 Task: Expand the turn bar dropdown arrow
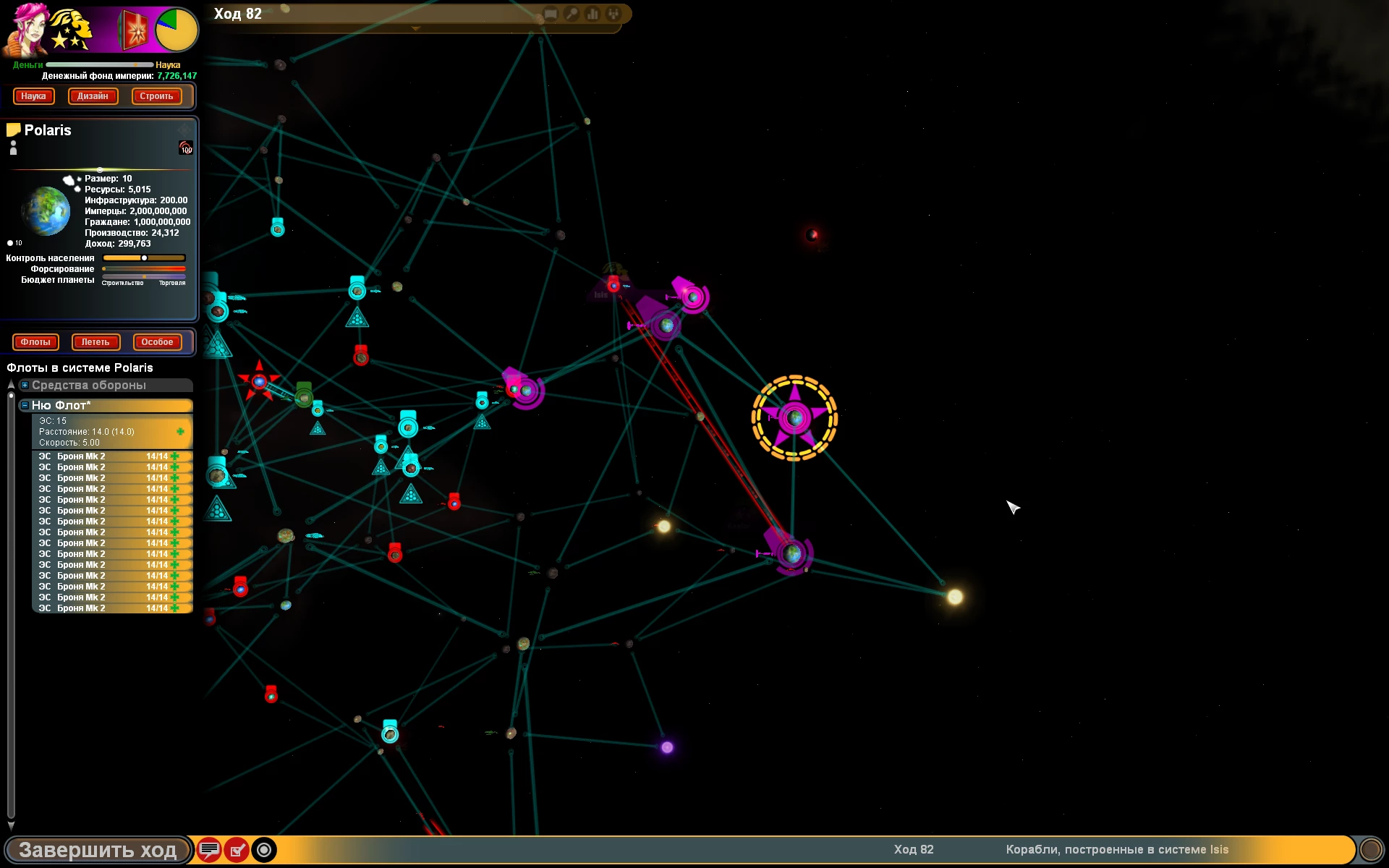[415, 28]
